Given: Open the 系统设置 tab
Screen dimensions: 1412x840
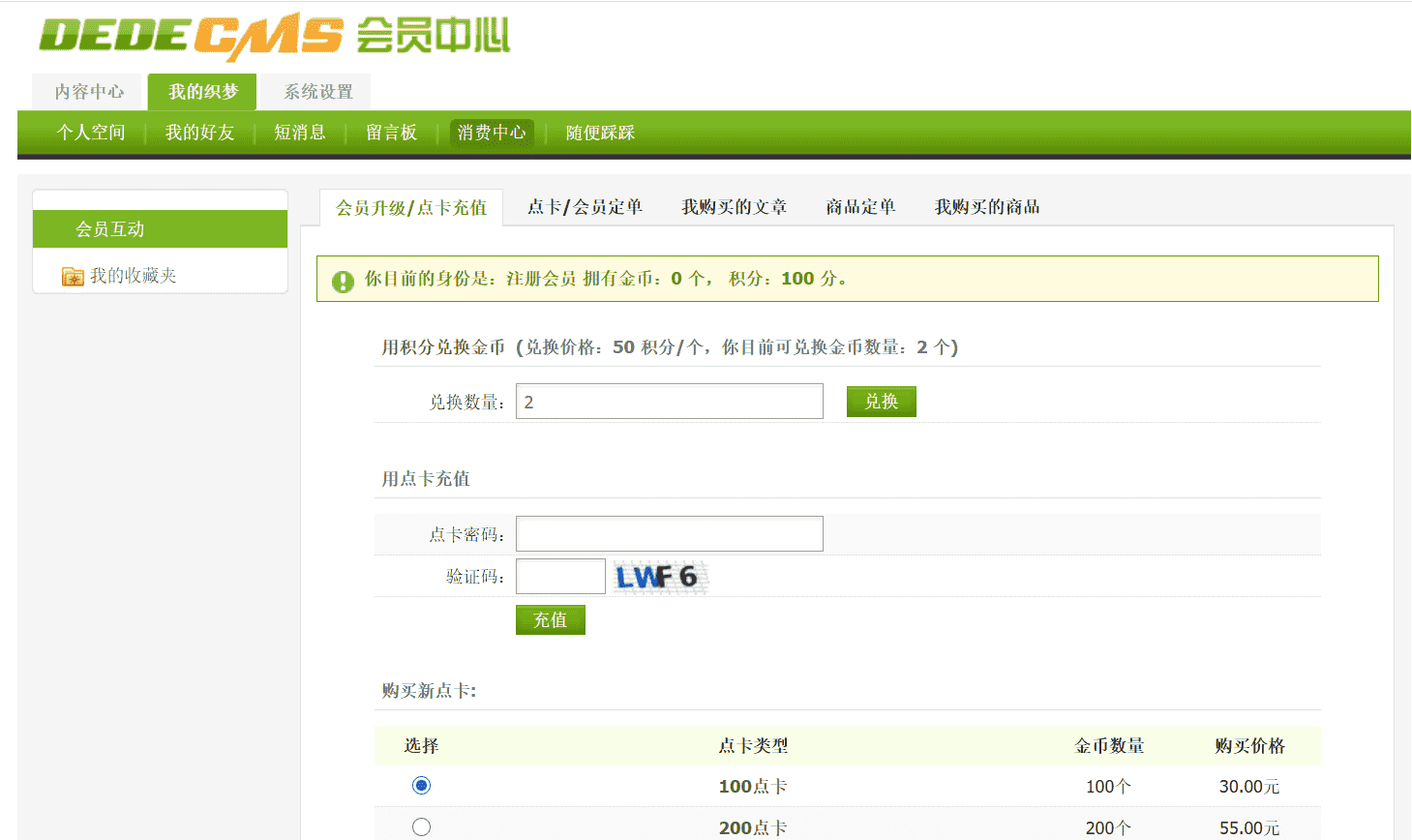Looking at the screenshot, I should 317,92.
